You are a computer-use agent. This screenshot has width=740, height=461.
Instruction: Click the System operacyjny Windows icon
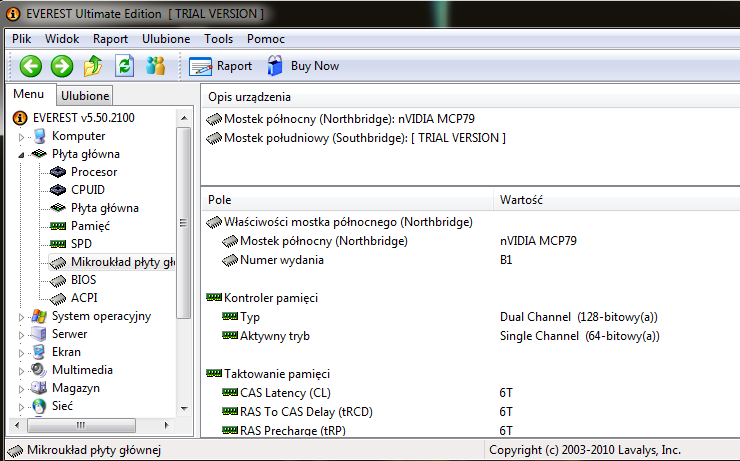[x=39, y=316]
